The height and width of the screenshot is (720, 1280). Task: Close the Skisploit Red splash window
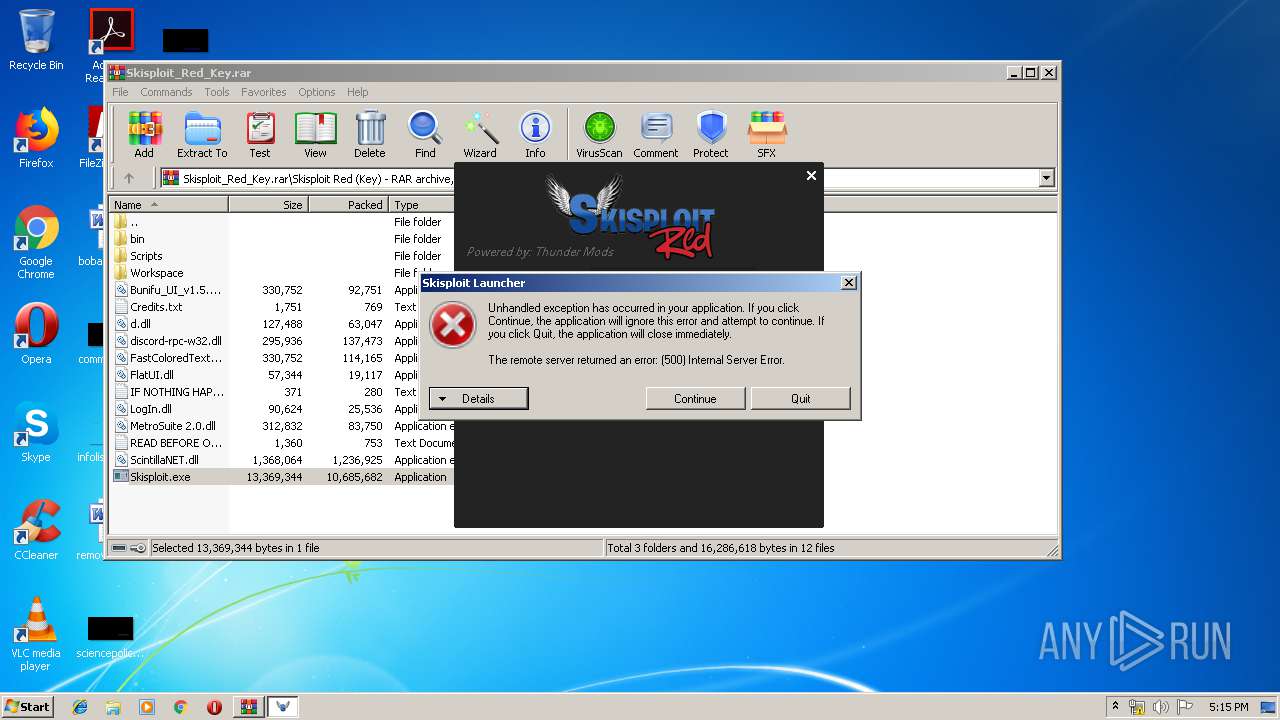[811, 175]
